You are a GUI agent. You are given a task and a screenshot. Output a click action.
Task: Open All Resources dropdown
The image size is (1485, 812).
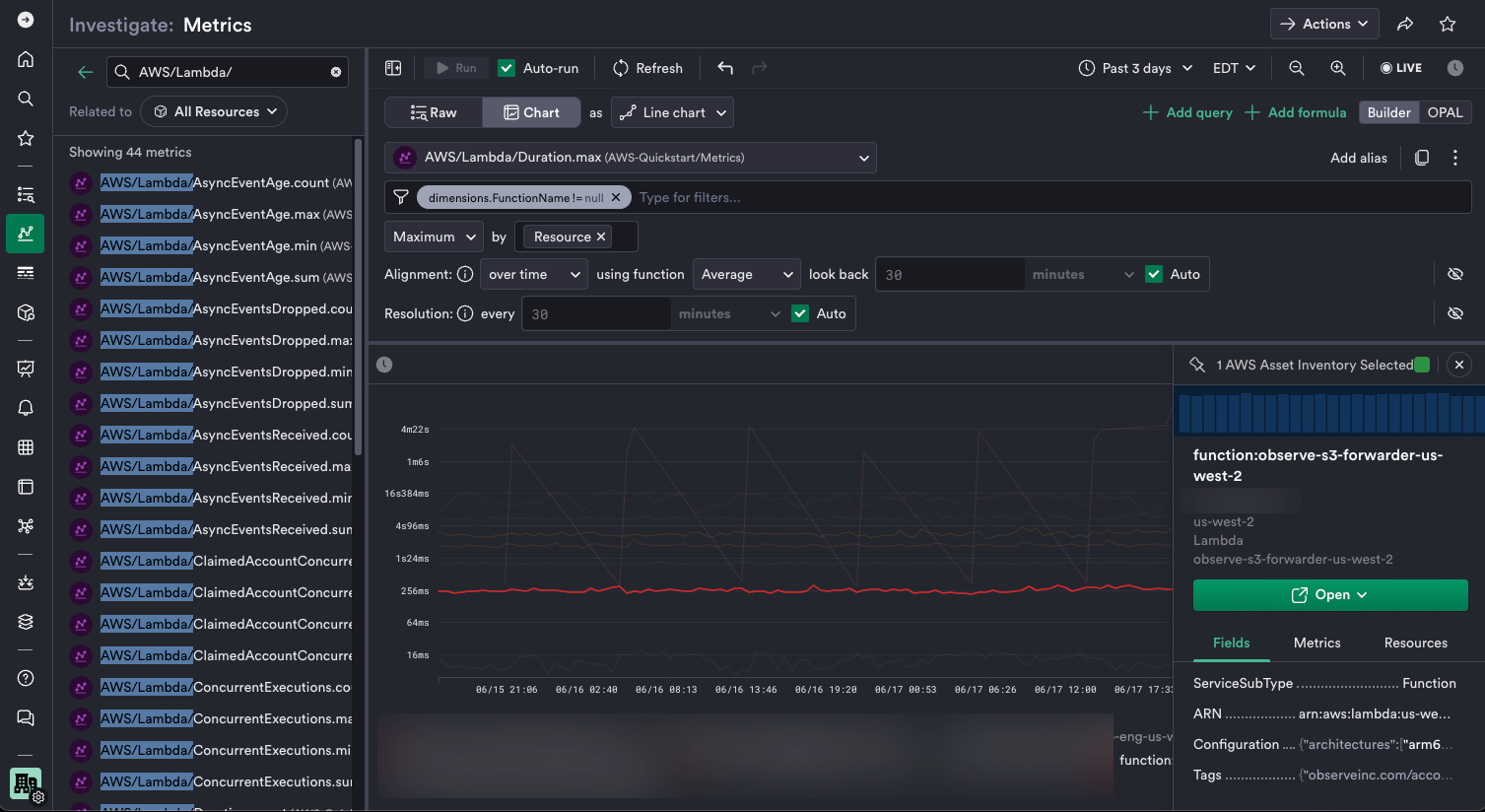(x=214, y=111)
